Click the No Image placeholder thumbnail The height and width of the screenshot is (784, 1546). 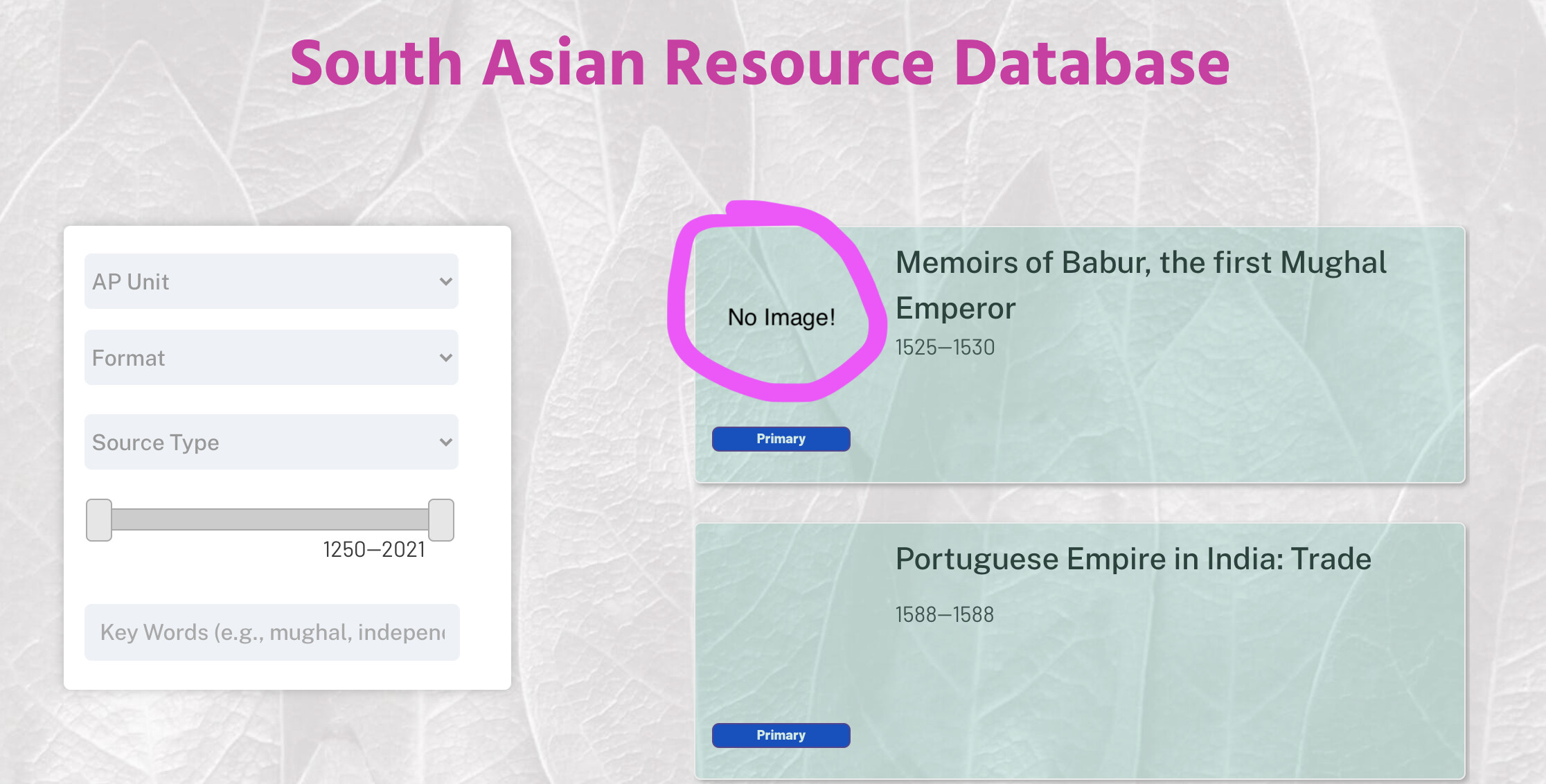[x=781, y=317]
